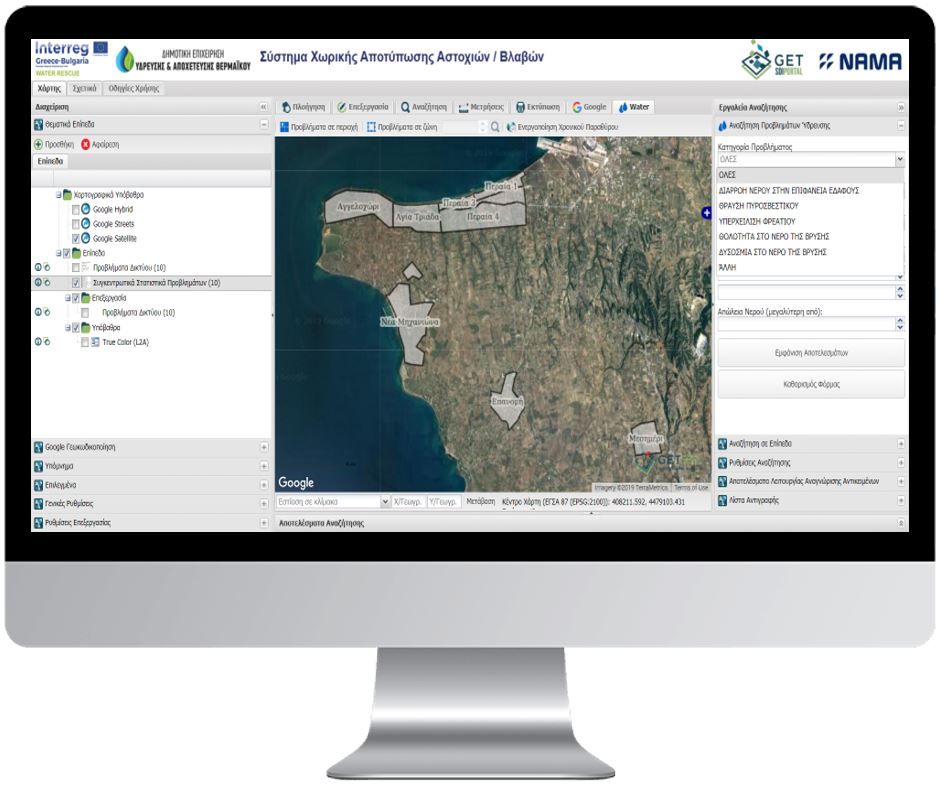This screenshot has height=785, width=946.
Task: Expand the Google Γεωκωδικοποίηση panel plus button
Action: (264, 447)
